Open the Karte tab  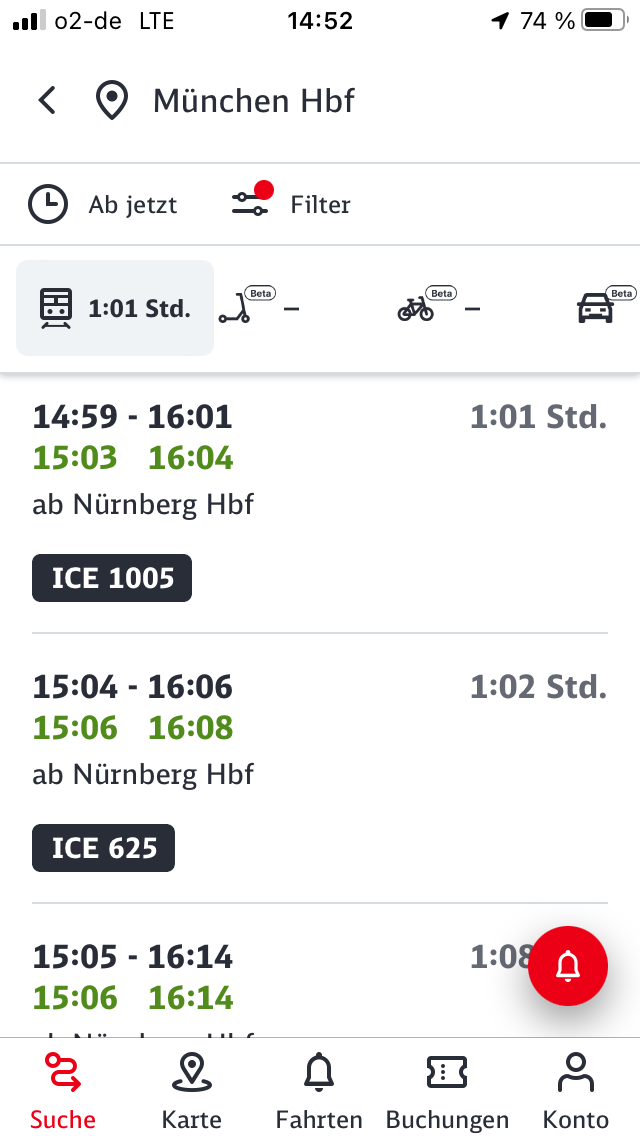(191, 1090)
